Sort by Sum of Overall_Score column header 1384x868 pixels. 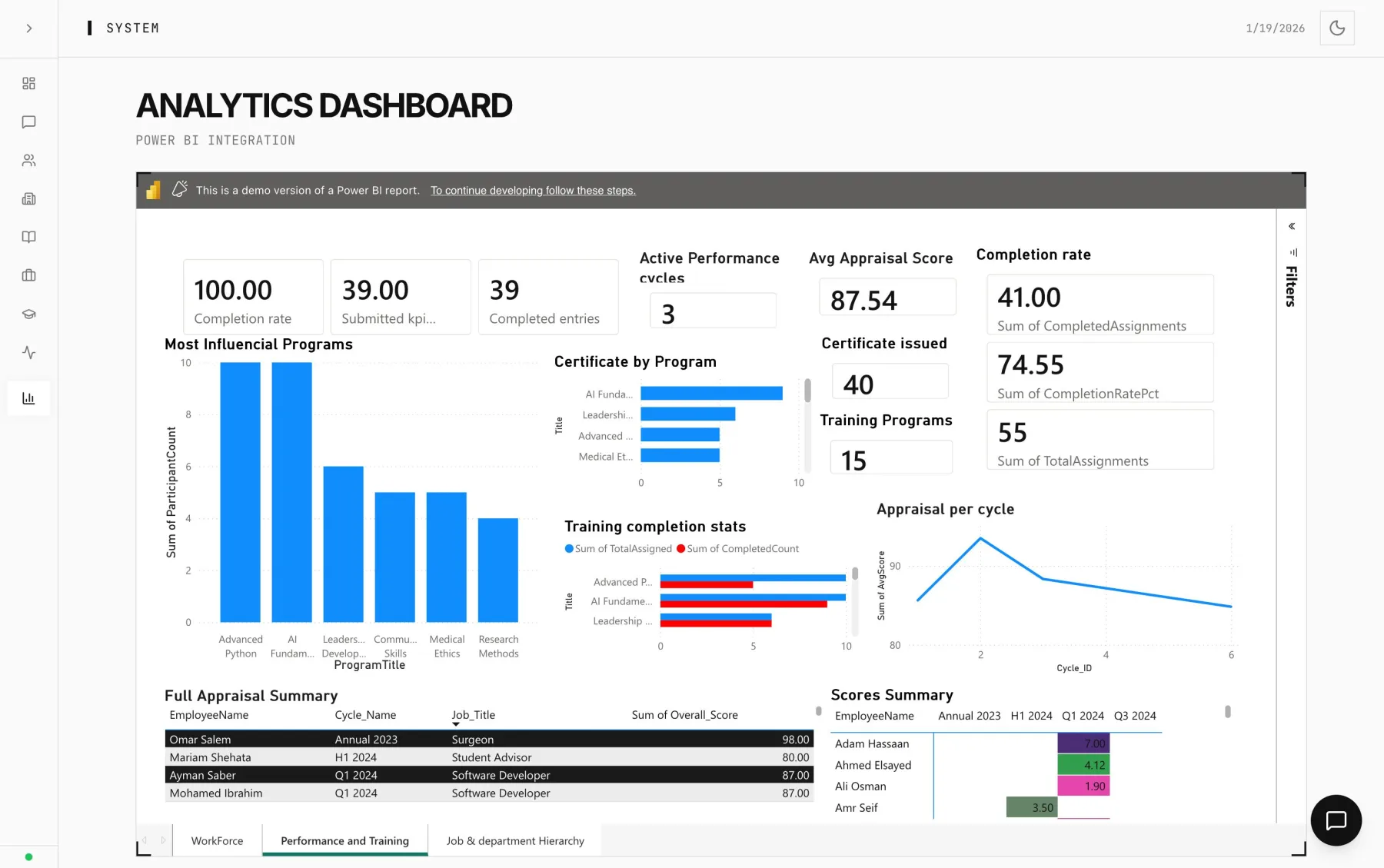tap(684, 715)
